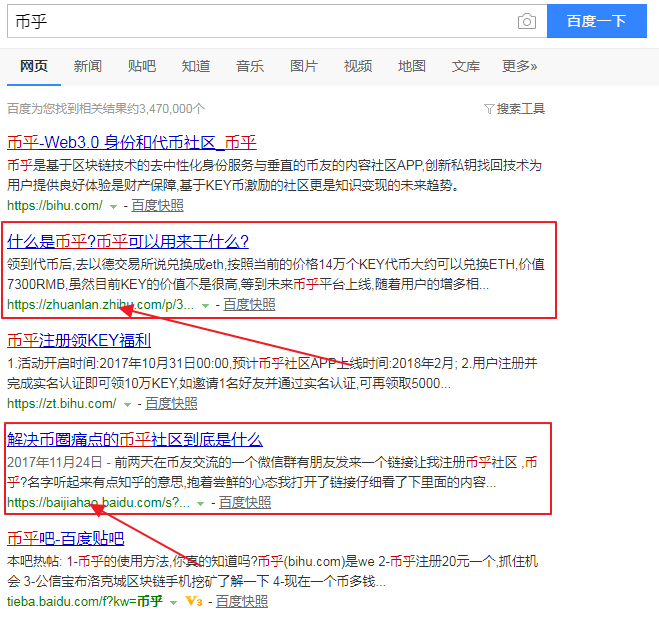Click the V3 verification badge icon
Screen dimensions: 659x619
(194, 601)
